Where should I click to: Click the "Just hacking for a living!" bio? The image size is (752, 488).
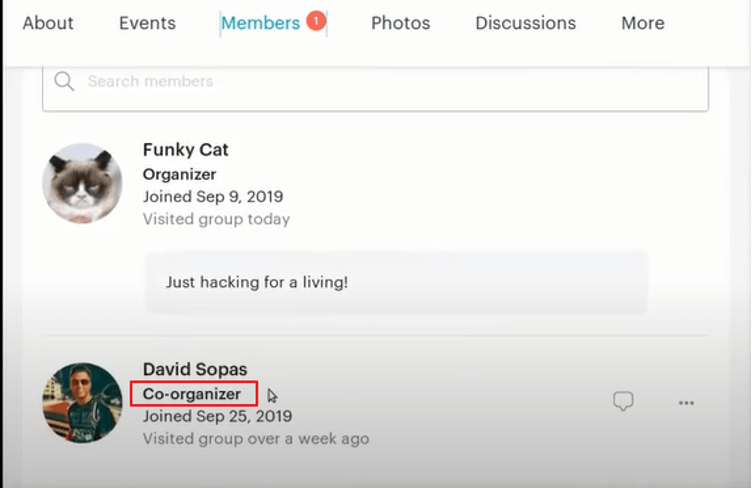[x=257, y=282]
